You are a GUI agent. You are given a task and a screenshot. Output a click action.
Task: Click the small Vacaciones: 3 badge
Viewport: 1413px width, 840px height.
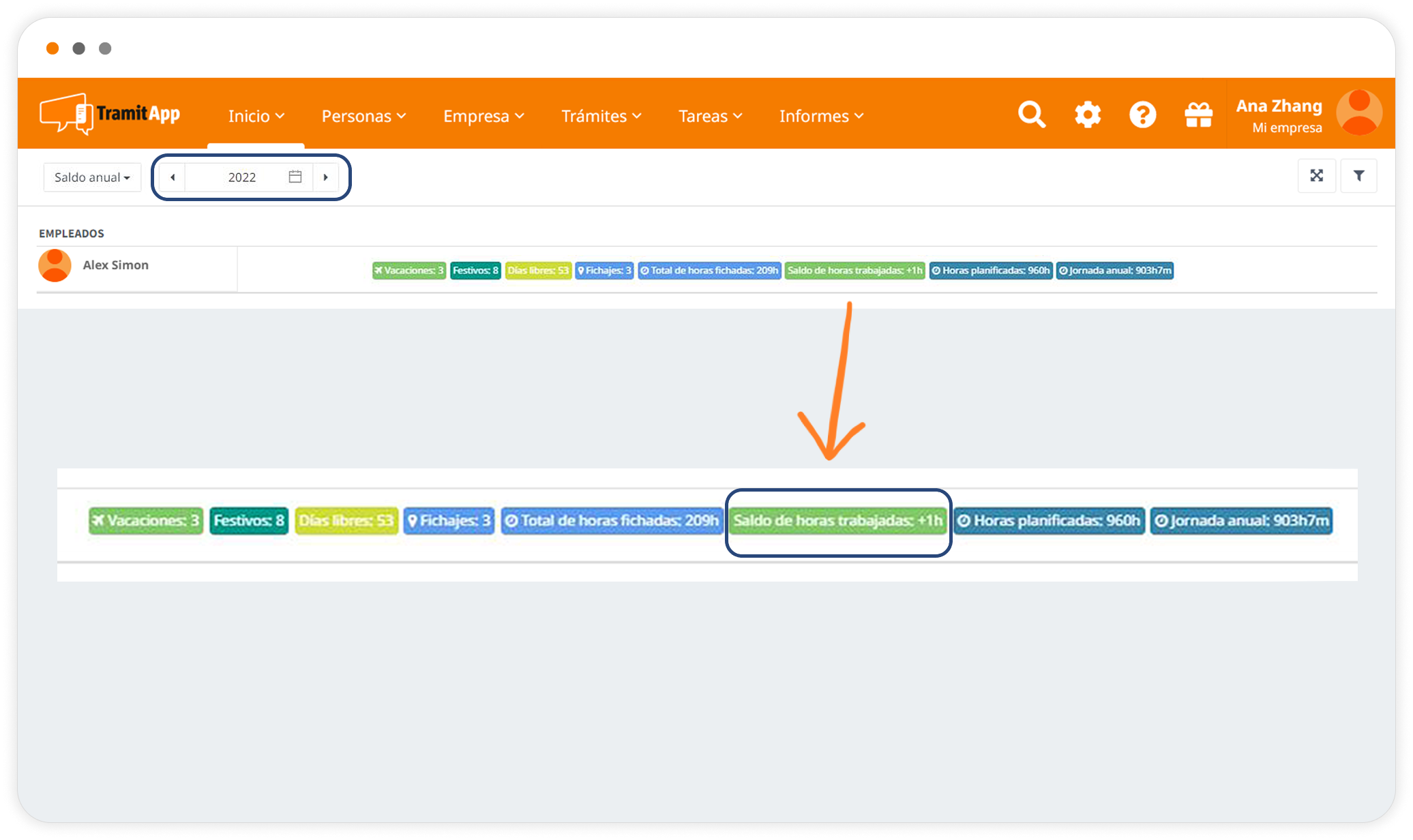(x=408, y=271)
